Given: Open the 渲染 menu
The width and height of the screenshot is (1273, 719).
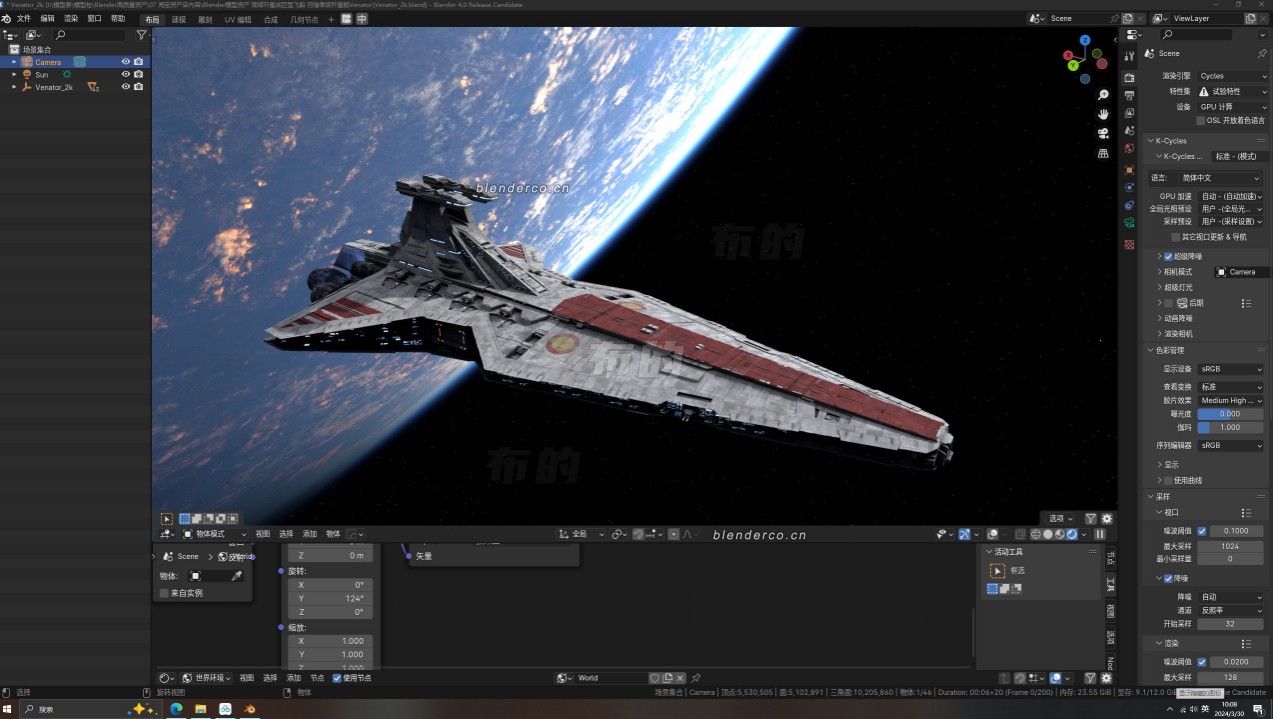Looking at the screenshot, I should (x=71, y=19).
